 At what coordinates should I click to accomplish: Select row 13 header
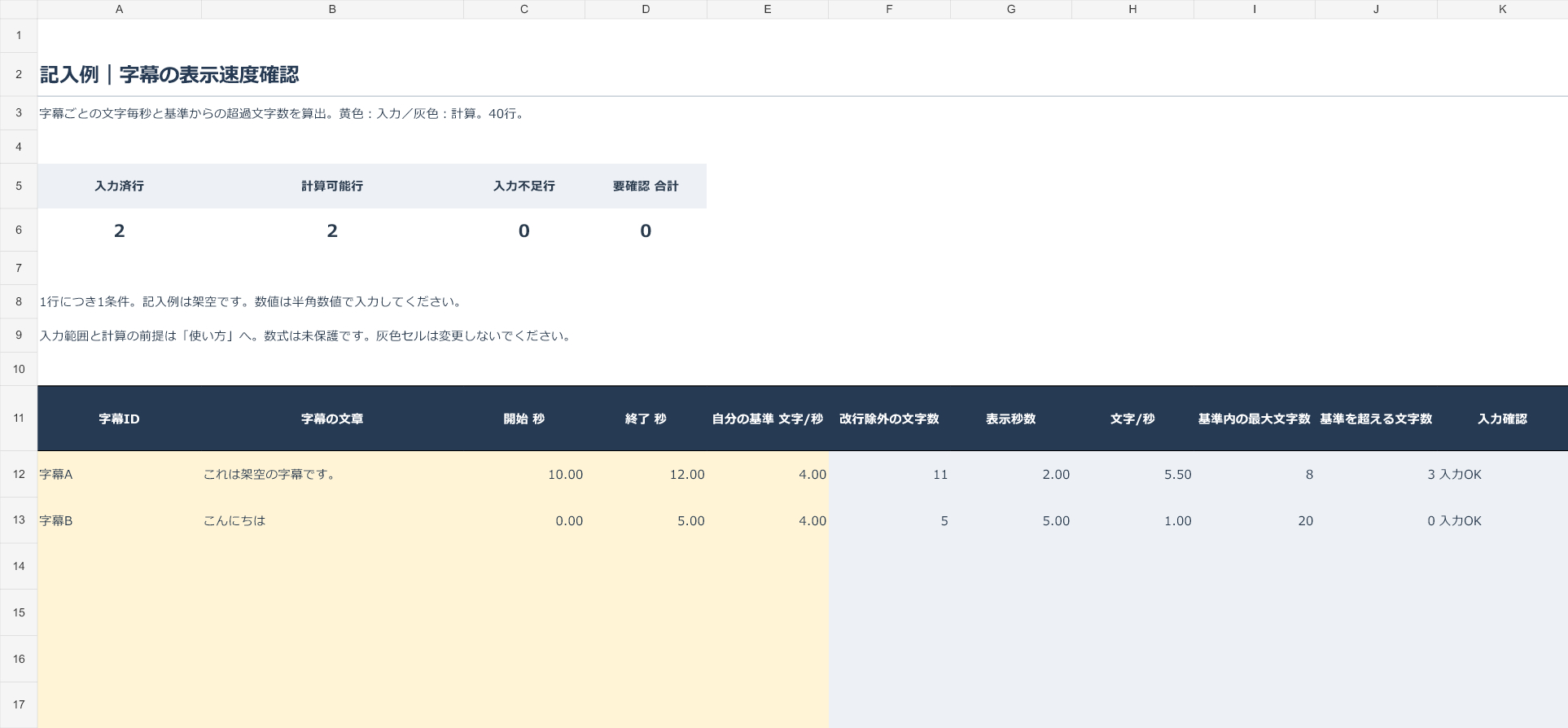point(19,520)
